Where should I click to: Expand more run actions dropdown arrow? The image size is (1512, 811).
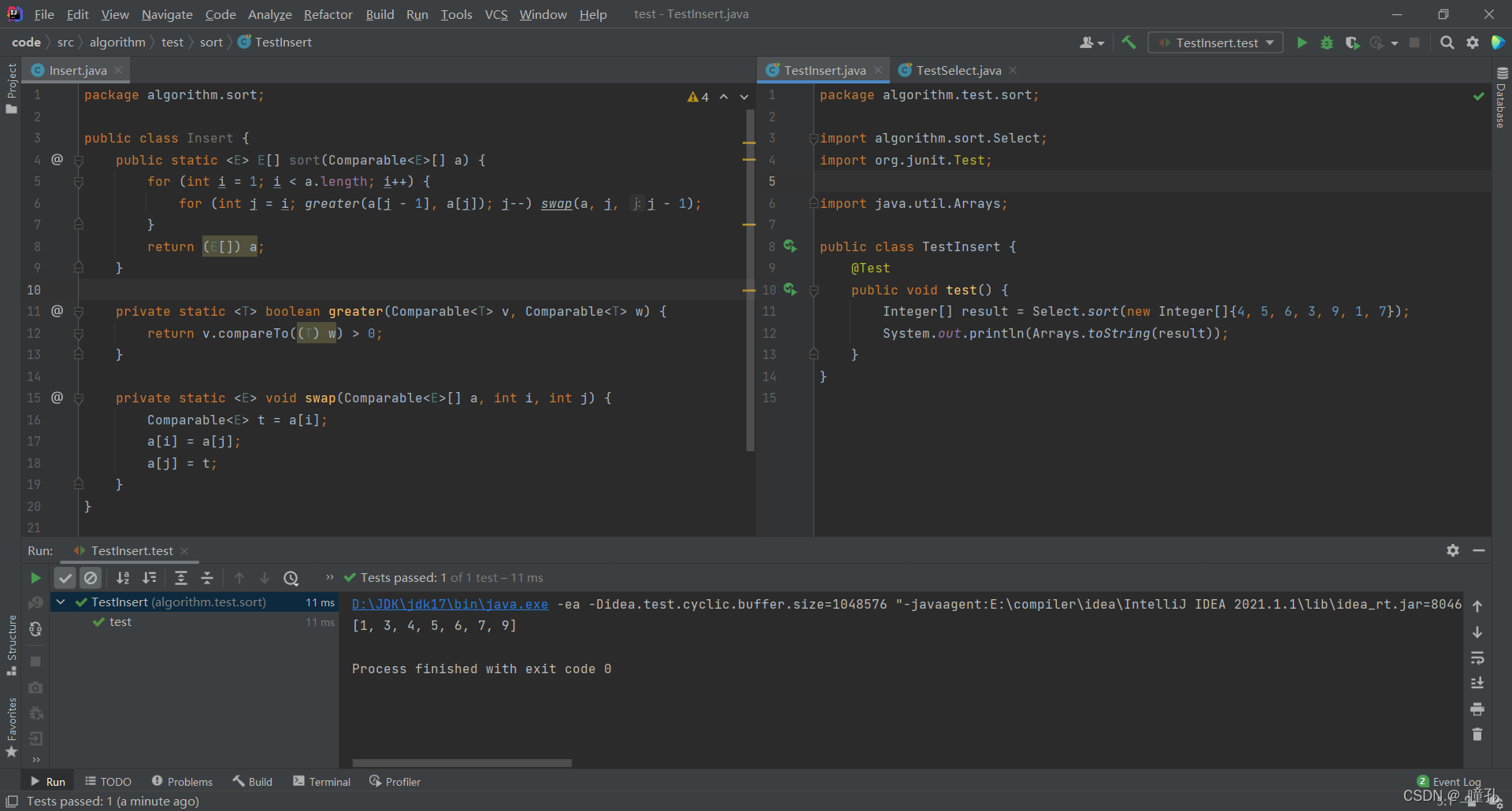(x=1395, y=43)
